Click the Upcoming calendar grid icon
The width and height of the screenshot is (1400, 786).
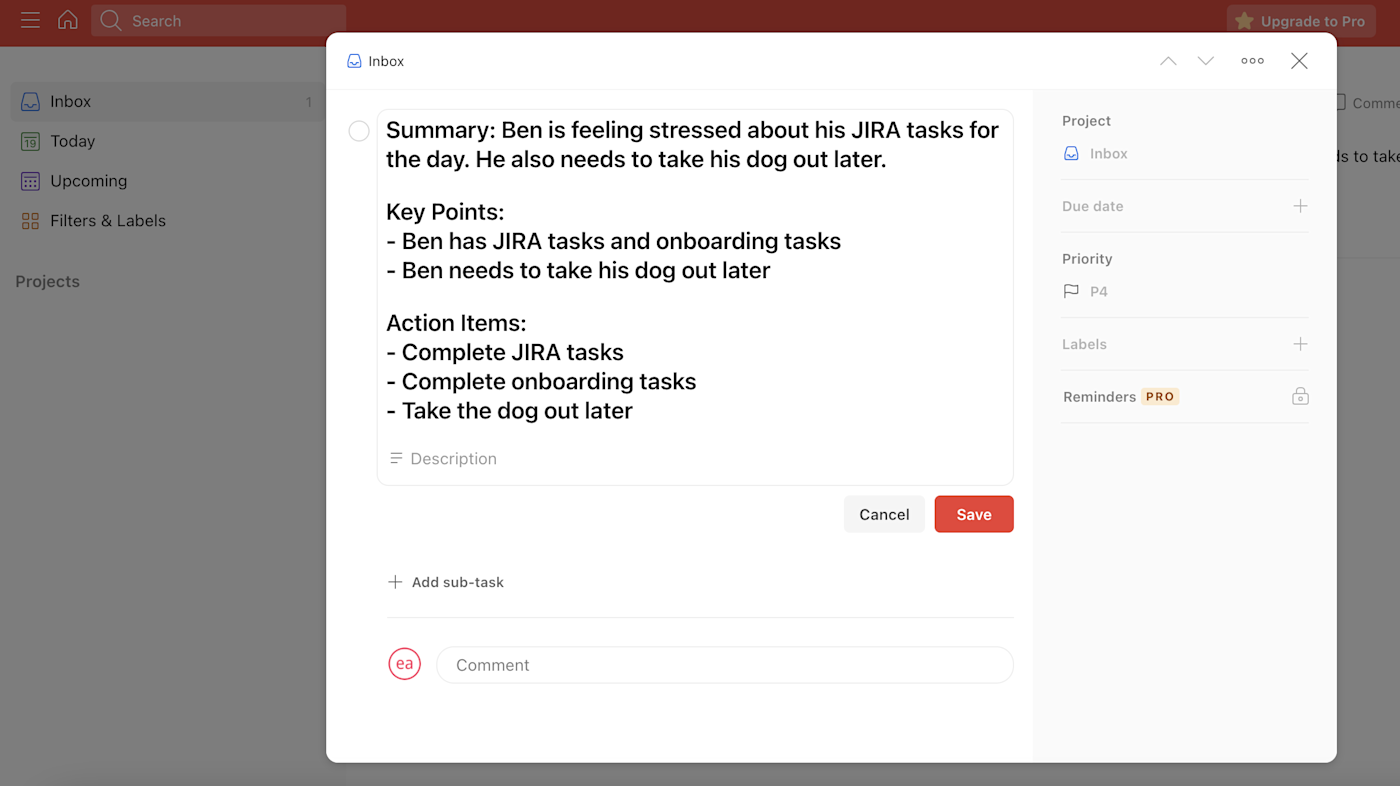coord(31,181)
